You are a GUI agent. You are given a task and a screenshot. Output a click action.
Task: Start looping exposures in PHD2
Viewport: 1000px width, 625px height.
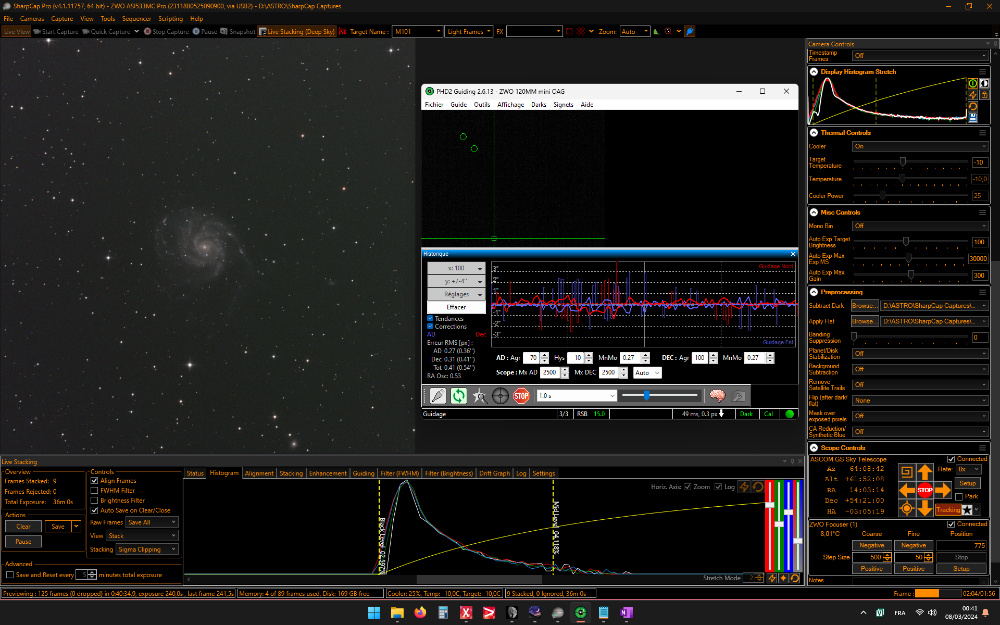pyautogui.click(x=457, y=395)
